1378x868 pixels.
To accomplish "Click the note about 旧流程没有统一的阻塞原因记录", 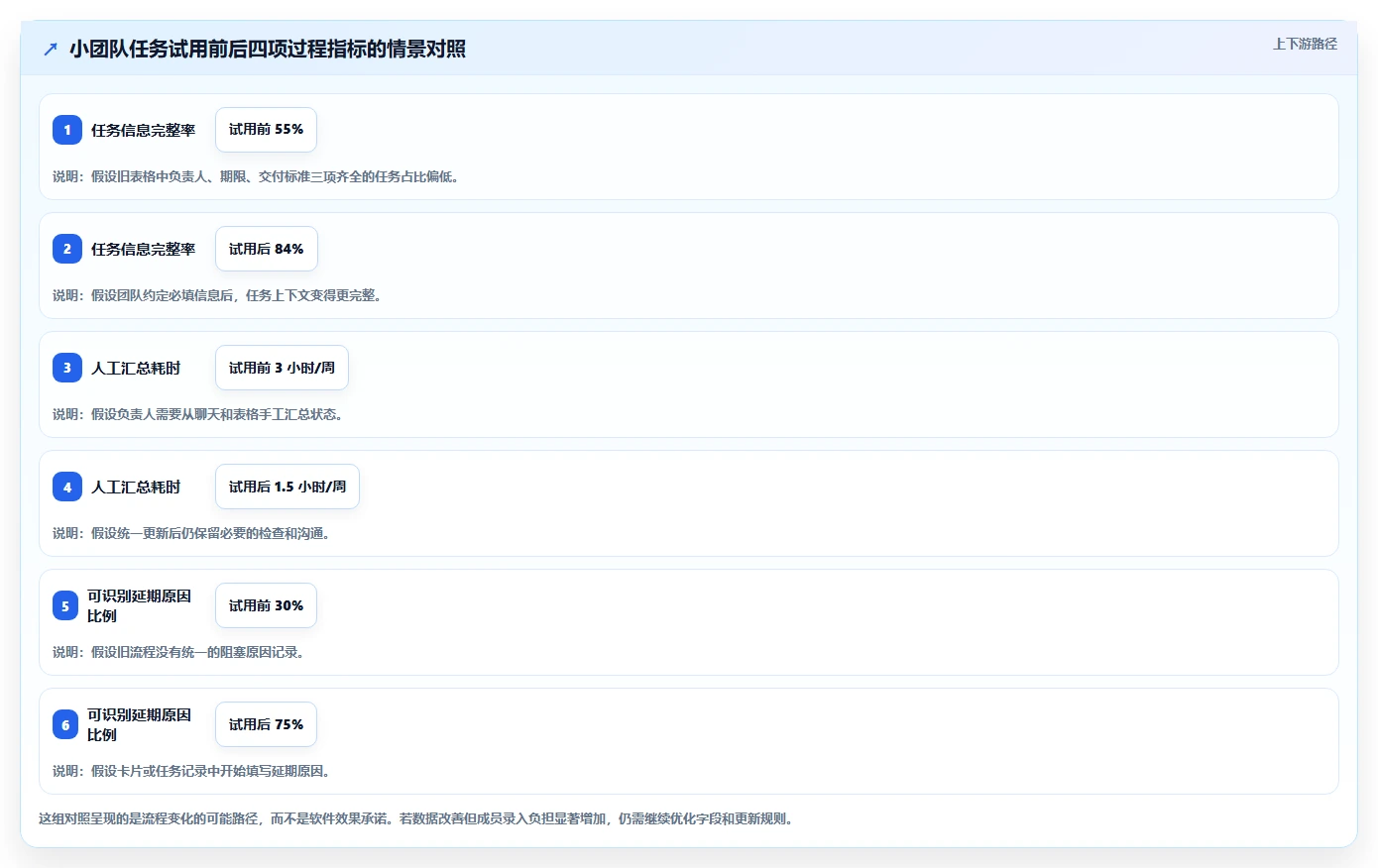I will pos(178,652).
